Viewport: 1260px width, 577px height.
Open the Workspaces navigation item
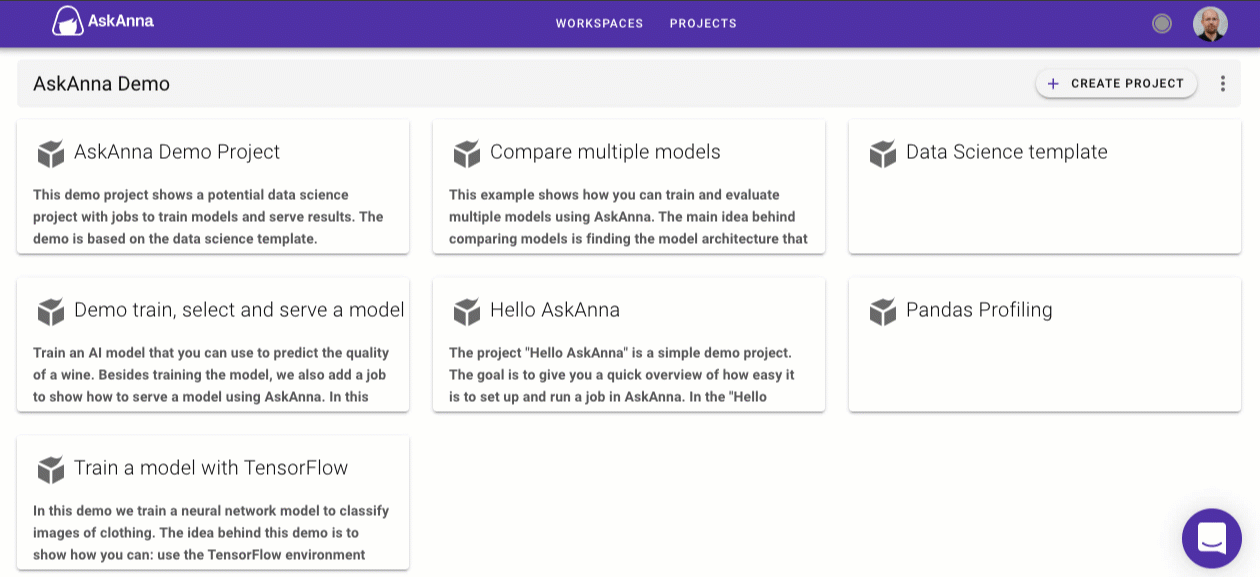(598, 23)
